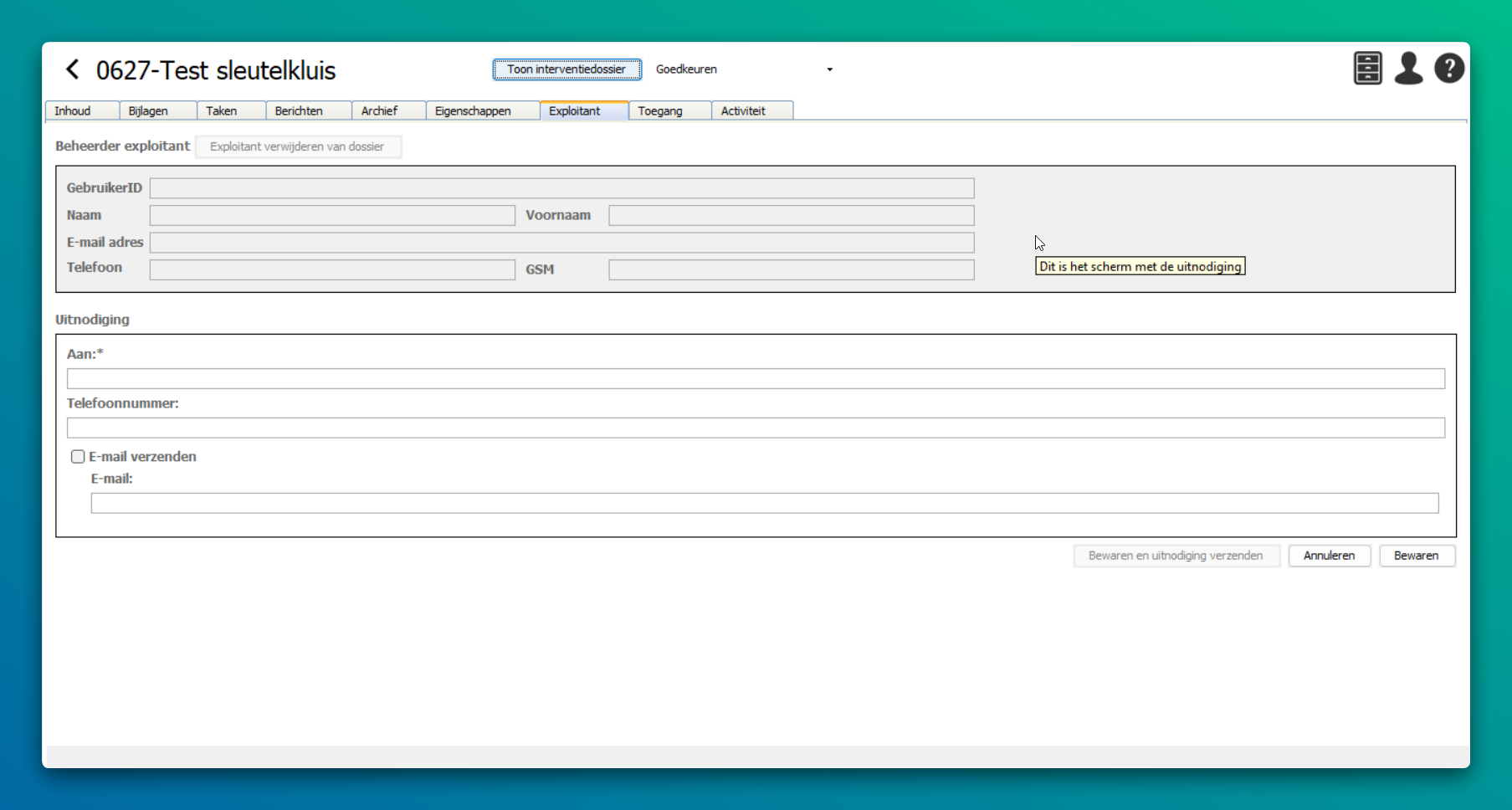
Task: Open the Activiteit tab
Action: [x=752, y=111]
